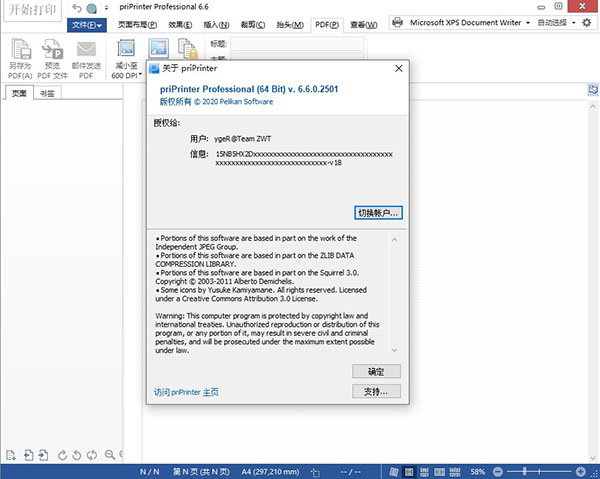Select the 书签 panel tab

47,93
